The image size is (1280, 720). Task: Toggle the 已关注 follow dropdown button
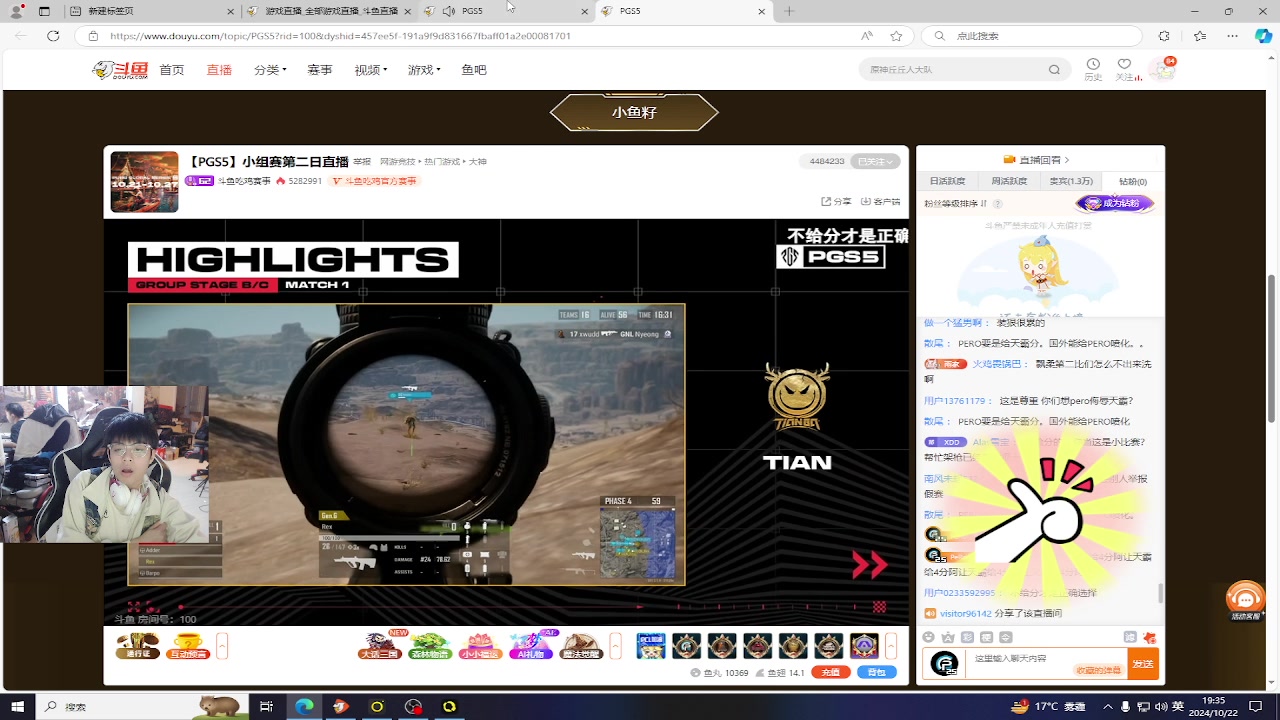click(x=876, y=161)
